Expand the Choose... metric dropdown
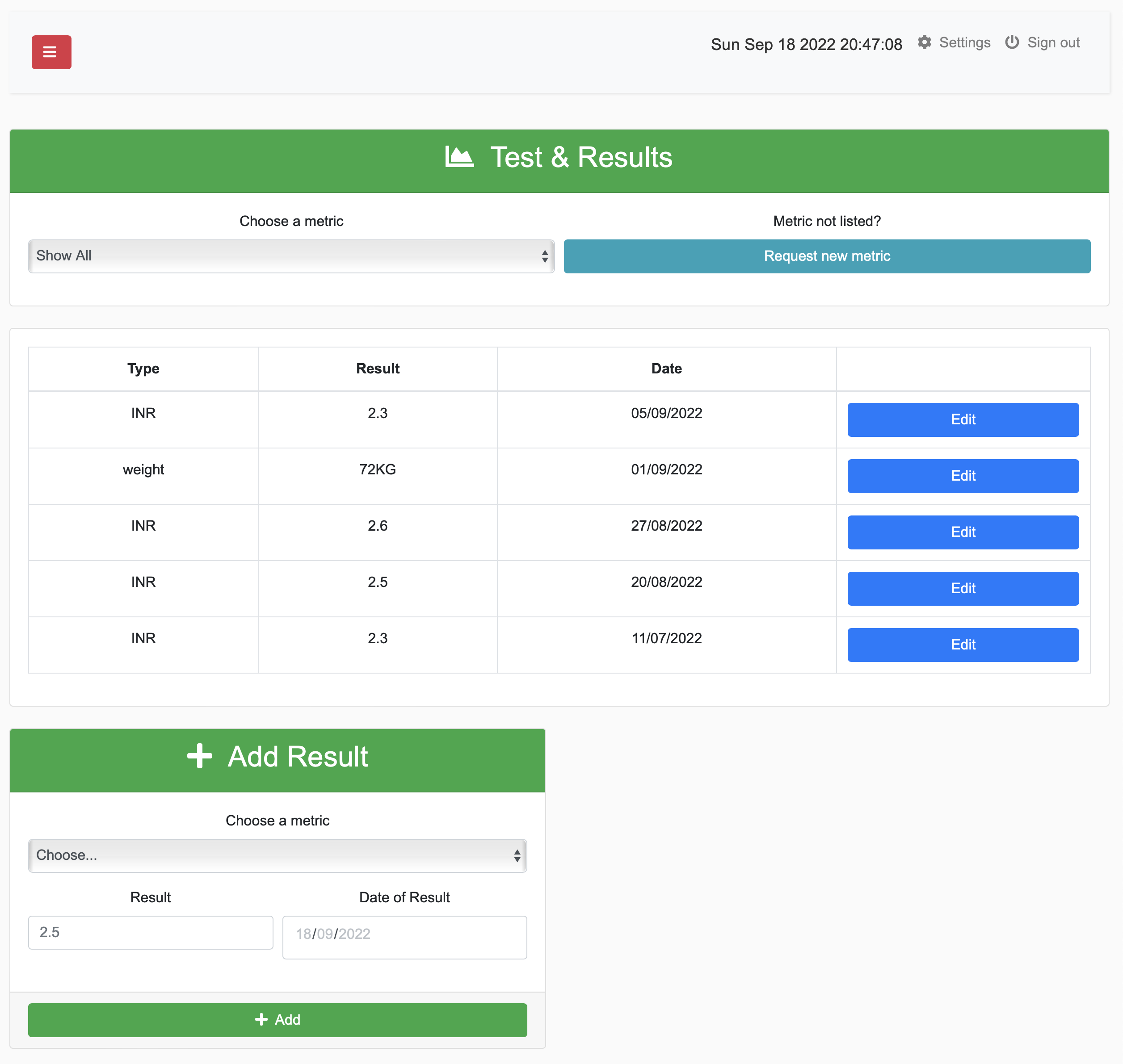This screenshot has width=1123, height=1064. 278,855
